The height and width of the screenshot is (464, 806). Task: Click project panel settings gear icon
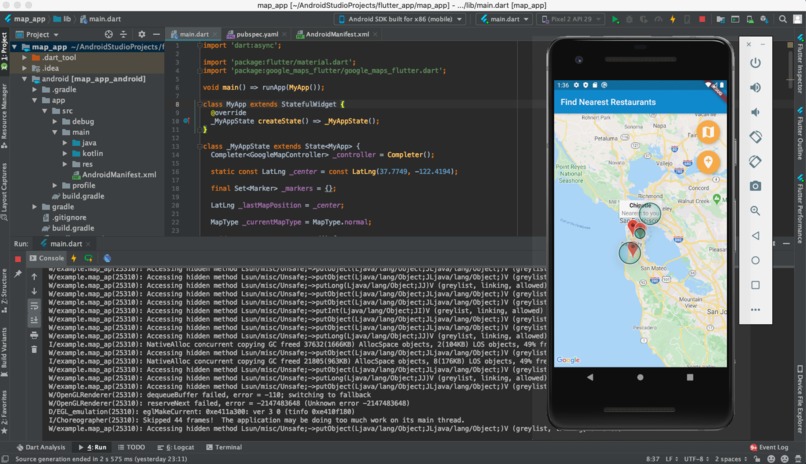tap(141, 34)
